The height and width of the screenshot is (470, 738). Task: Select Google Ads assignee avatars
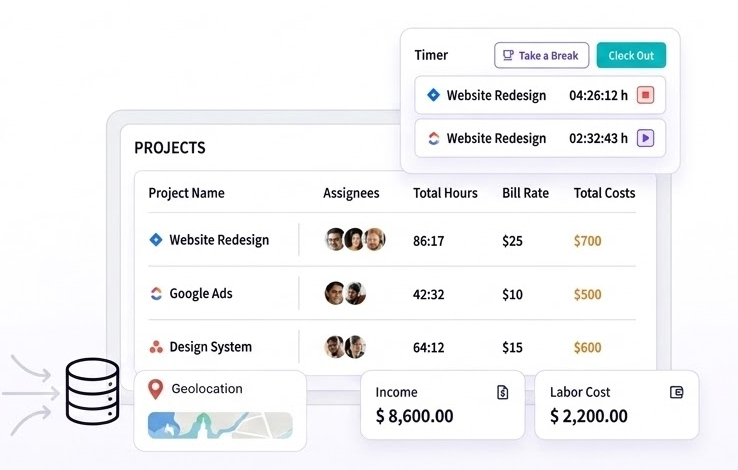tap(345, 294)
